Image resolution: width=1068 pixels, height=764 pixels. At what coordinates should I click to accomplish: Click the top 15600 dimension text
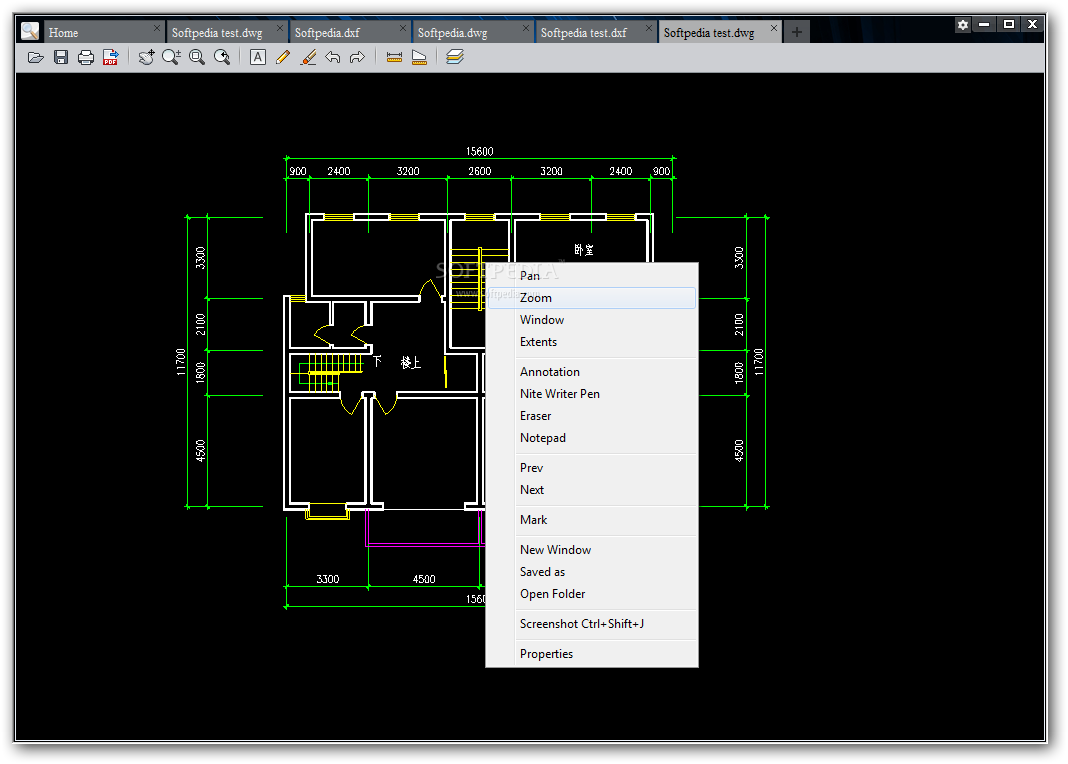(480, 151)
